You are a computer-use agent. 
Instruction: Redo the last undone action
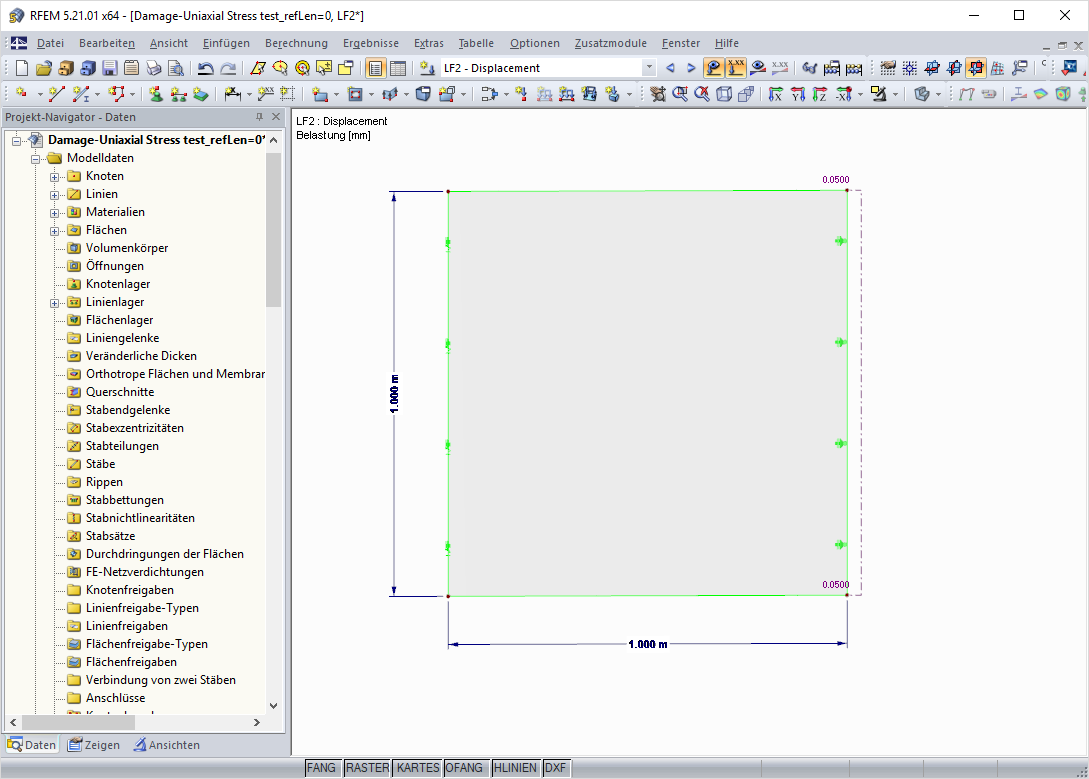click(228, 67)
